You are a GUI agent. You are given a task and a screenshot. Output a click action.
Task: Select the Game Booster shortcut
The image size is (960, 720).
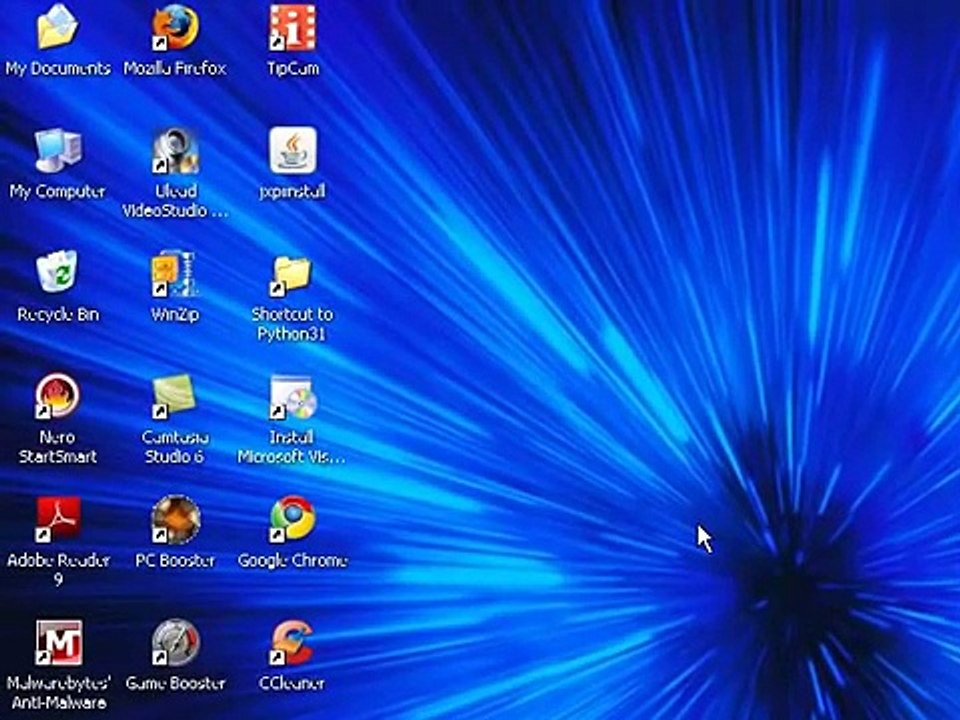click(175, 643)
